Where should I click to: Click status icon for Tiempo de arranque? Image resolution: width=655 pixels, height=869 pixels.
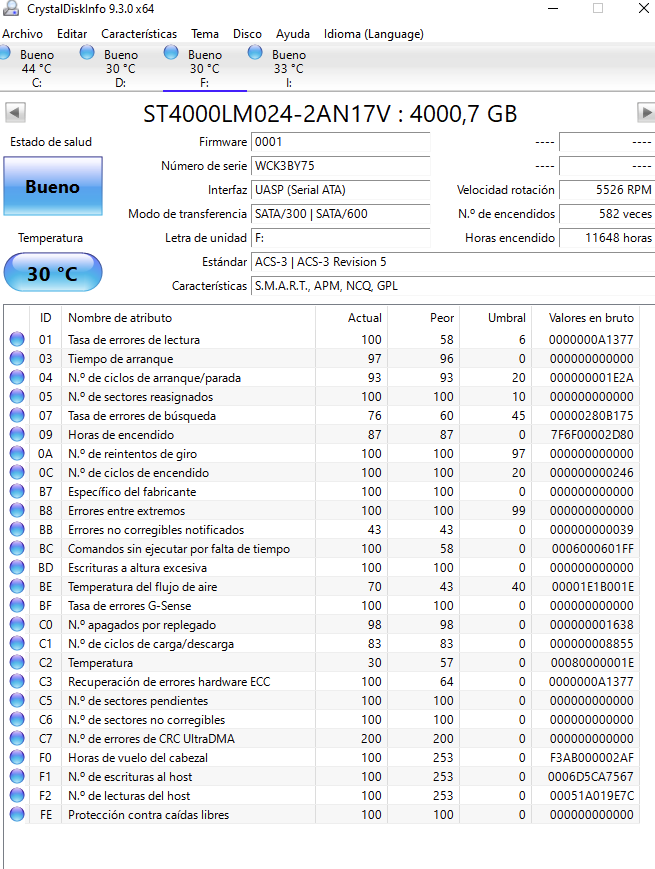click(x=17, y=358)
